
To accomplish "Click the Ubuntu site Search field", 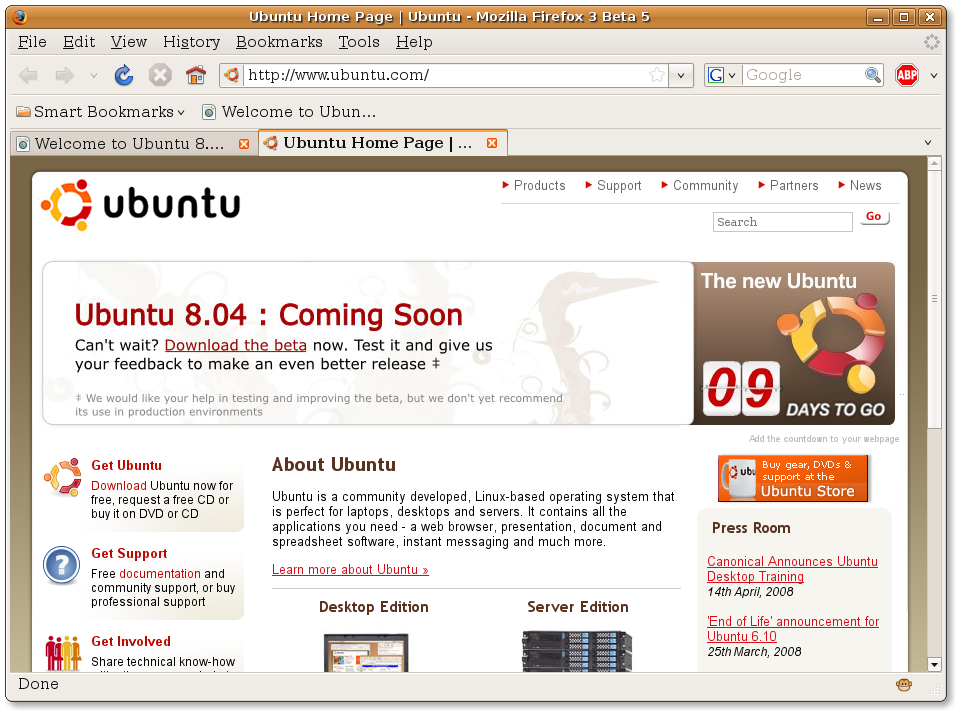I will [782, 222].
